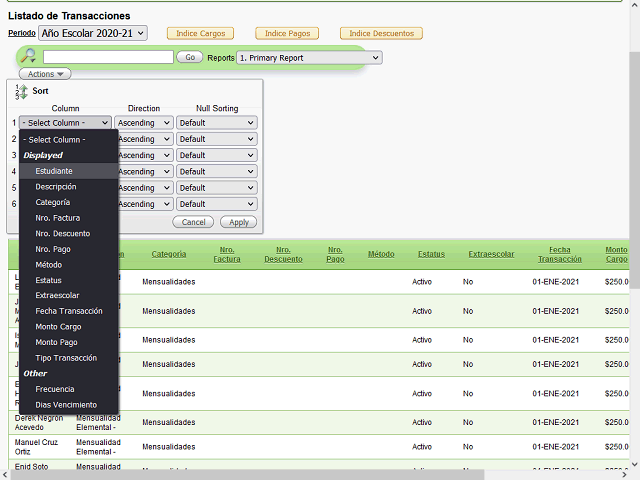
Task: Cancel the Sort dialog
Action: pos(193,222)
